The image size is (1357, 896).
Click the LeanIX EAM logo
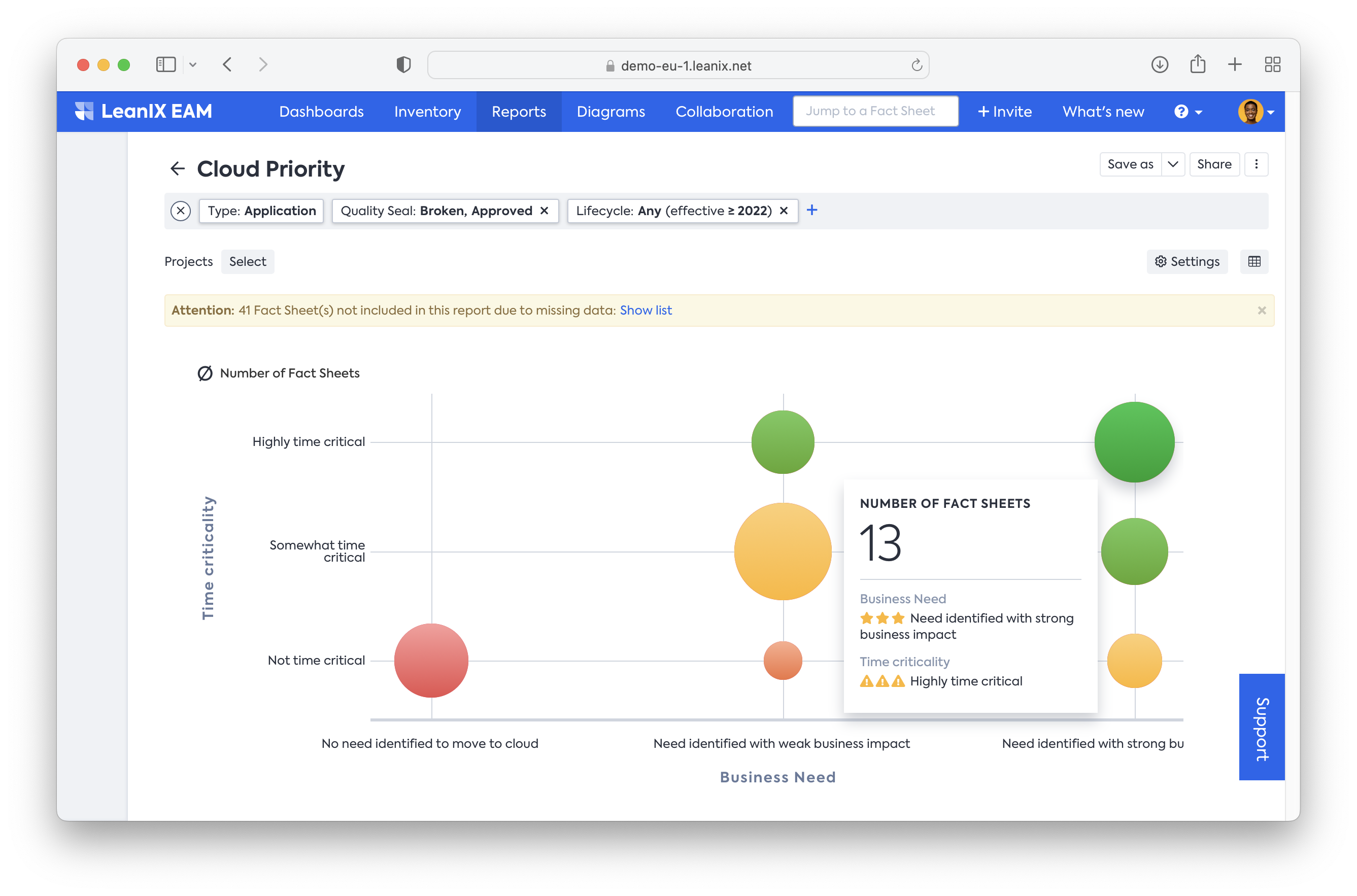tap(144, 112)
